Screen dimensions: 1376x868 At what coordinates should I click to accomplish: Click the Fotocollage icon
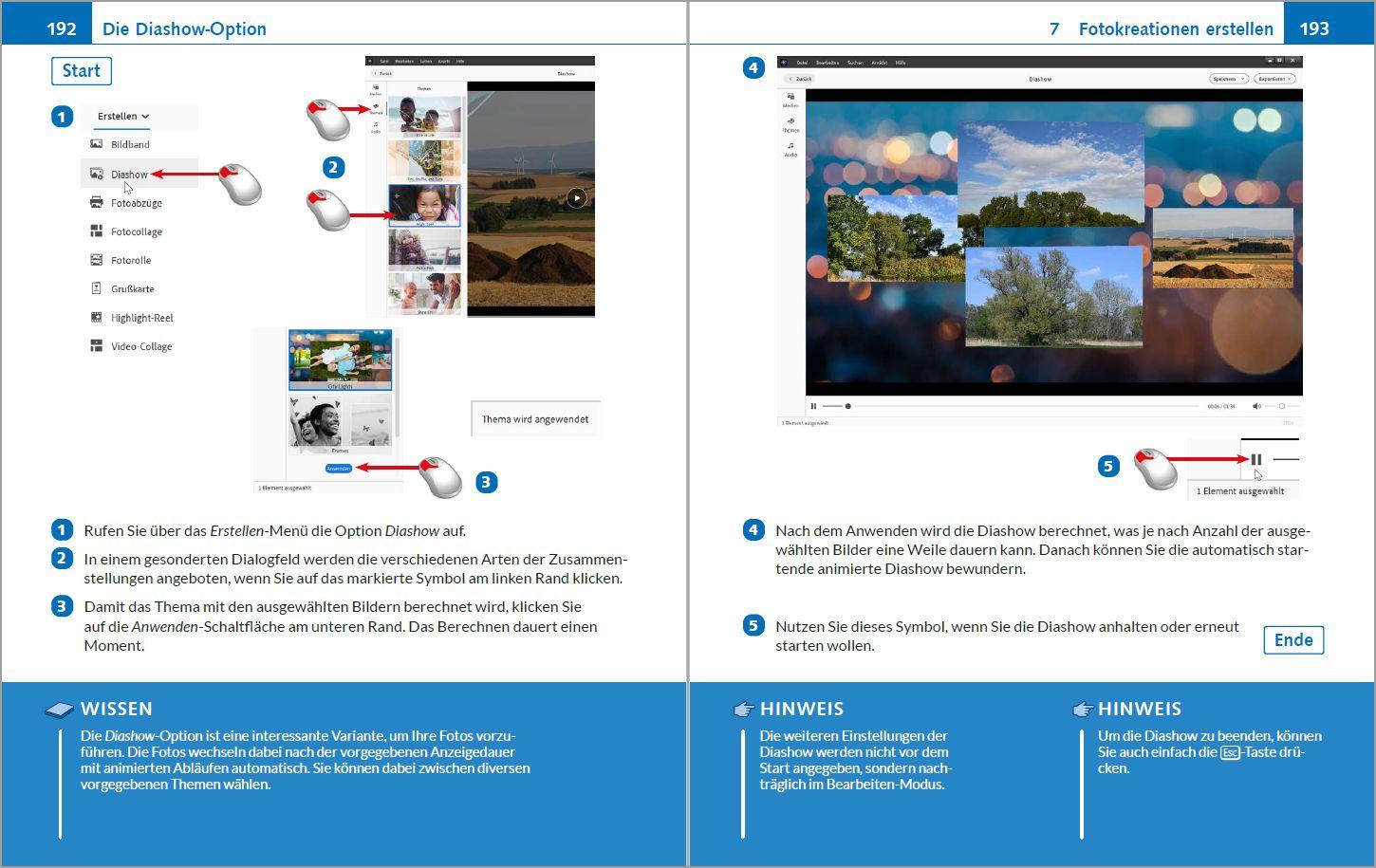pyautogui.click(x=97, y=231)
